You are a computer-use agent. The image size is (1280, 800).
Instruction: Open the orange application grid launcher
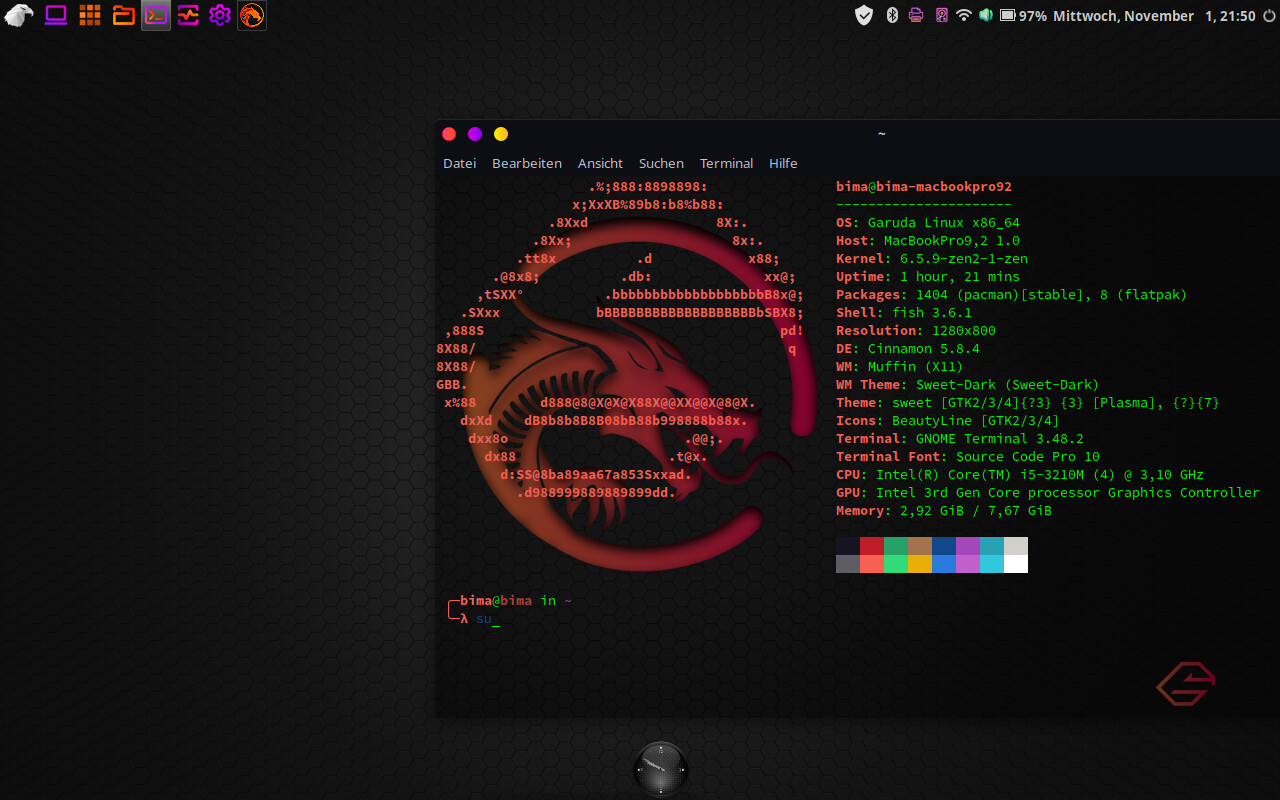[x=89, y=15]
